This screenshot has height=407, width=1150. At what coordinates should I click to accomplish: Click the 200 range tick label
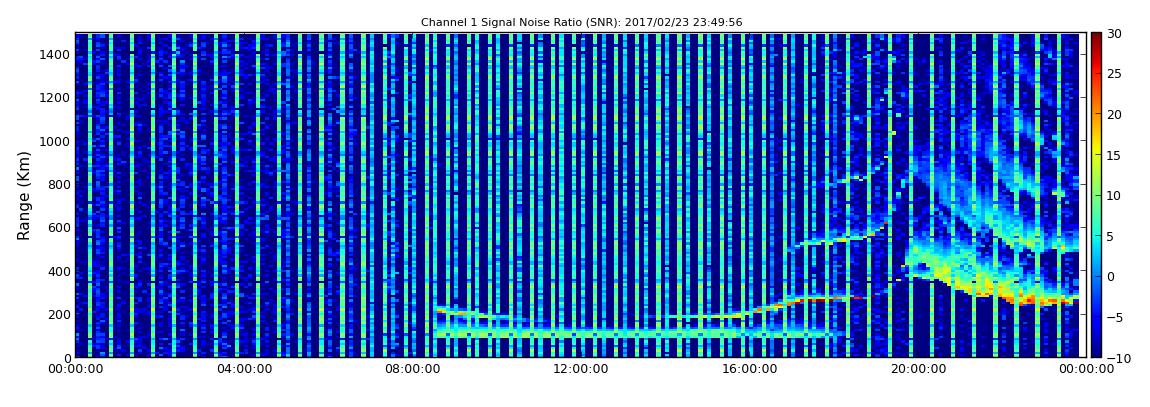(59, 314)
